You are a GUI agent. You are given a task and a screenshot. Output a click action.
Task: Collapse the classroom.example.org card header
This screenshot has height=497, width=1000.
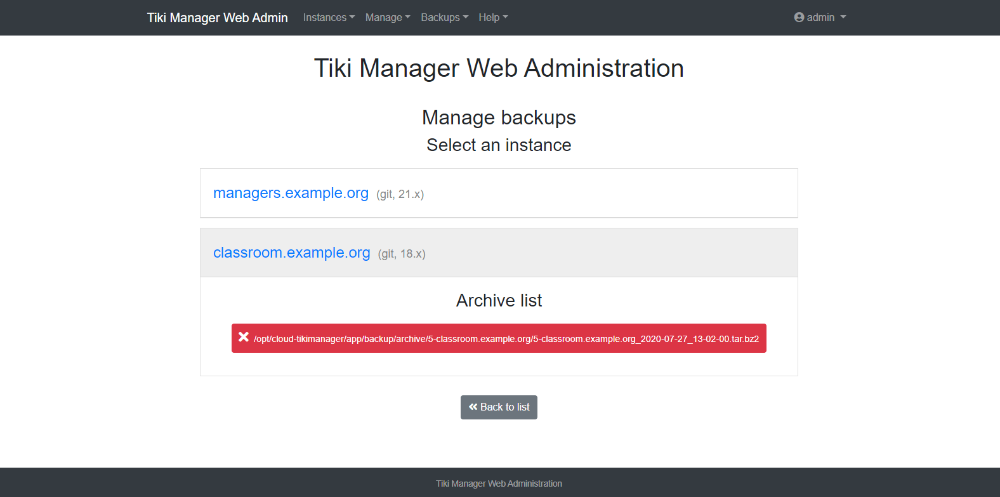pyautogui.click(x=499, y=253)
